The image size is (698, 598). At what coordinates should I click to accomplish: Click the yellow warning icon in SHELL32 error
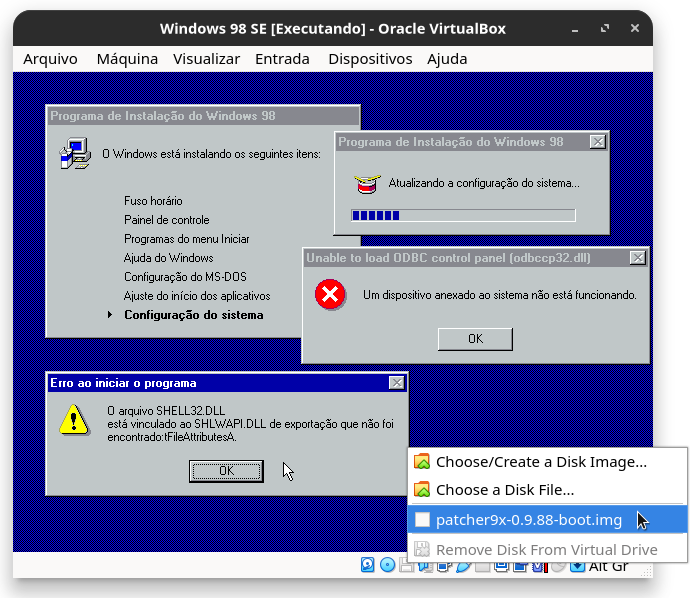[73, 419]
